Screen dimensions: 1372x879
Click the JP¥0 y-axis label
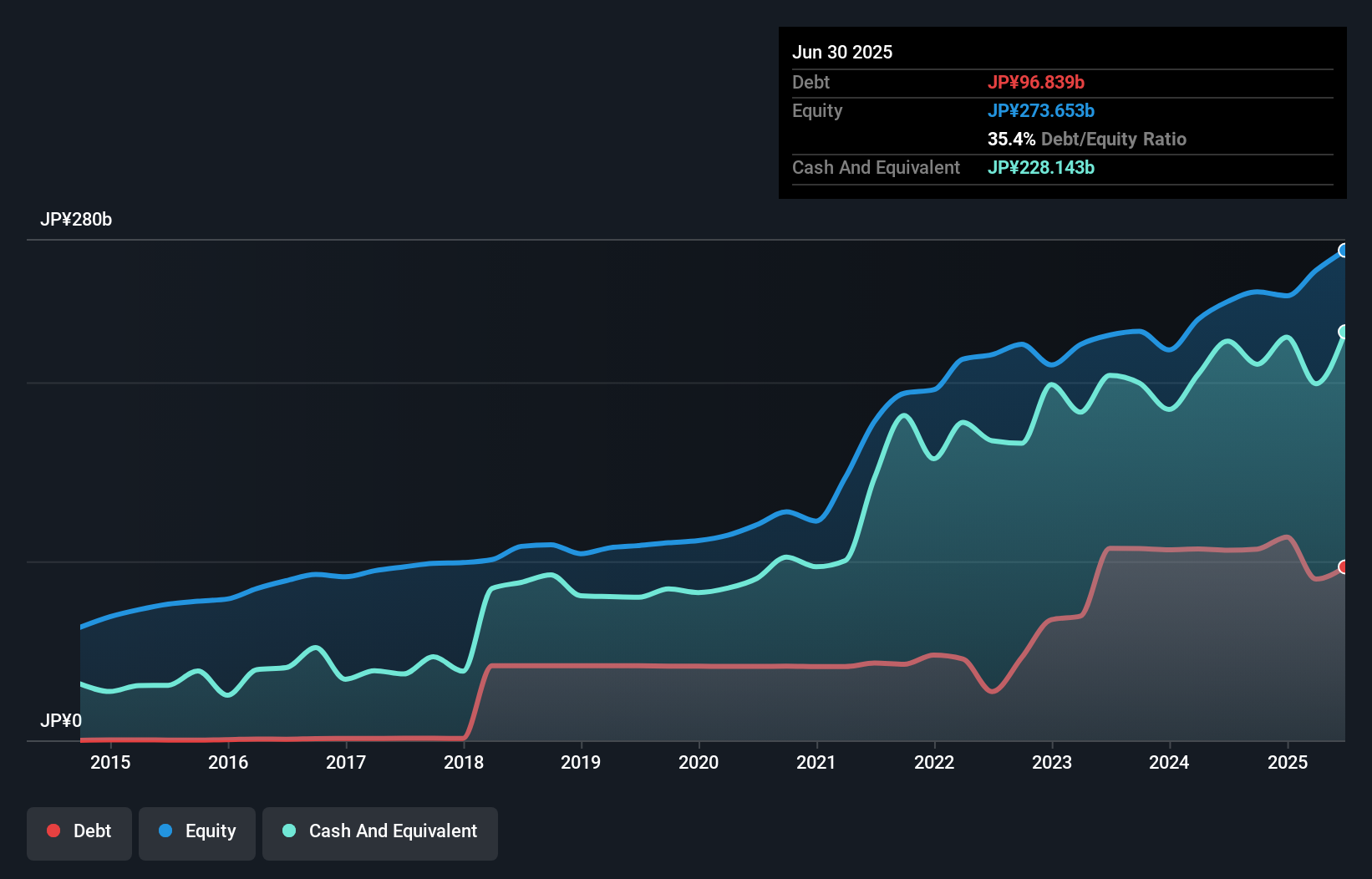61,720
